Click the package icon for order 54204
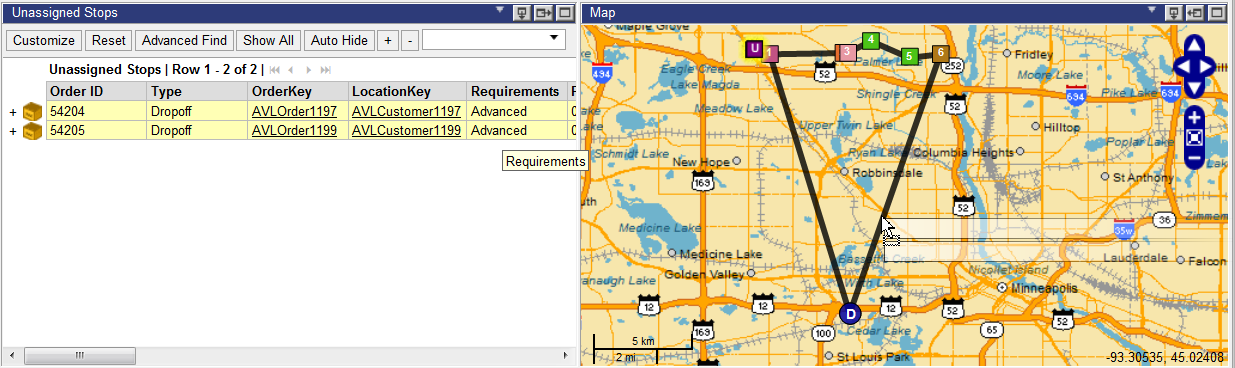 point(33,112)
